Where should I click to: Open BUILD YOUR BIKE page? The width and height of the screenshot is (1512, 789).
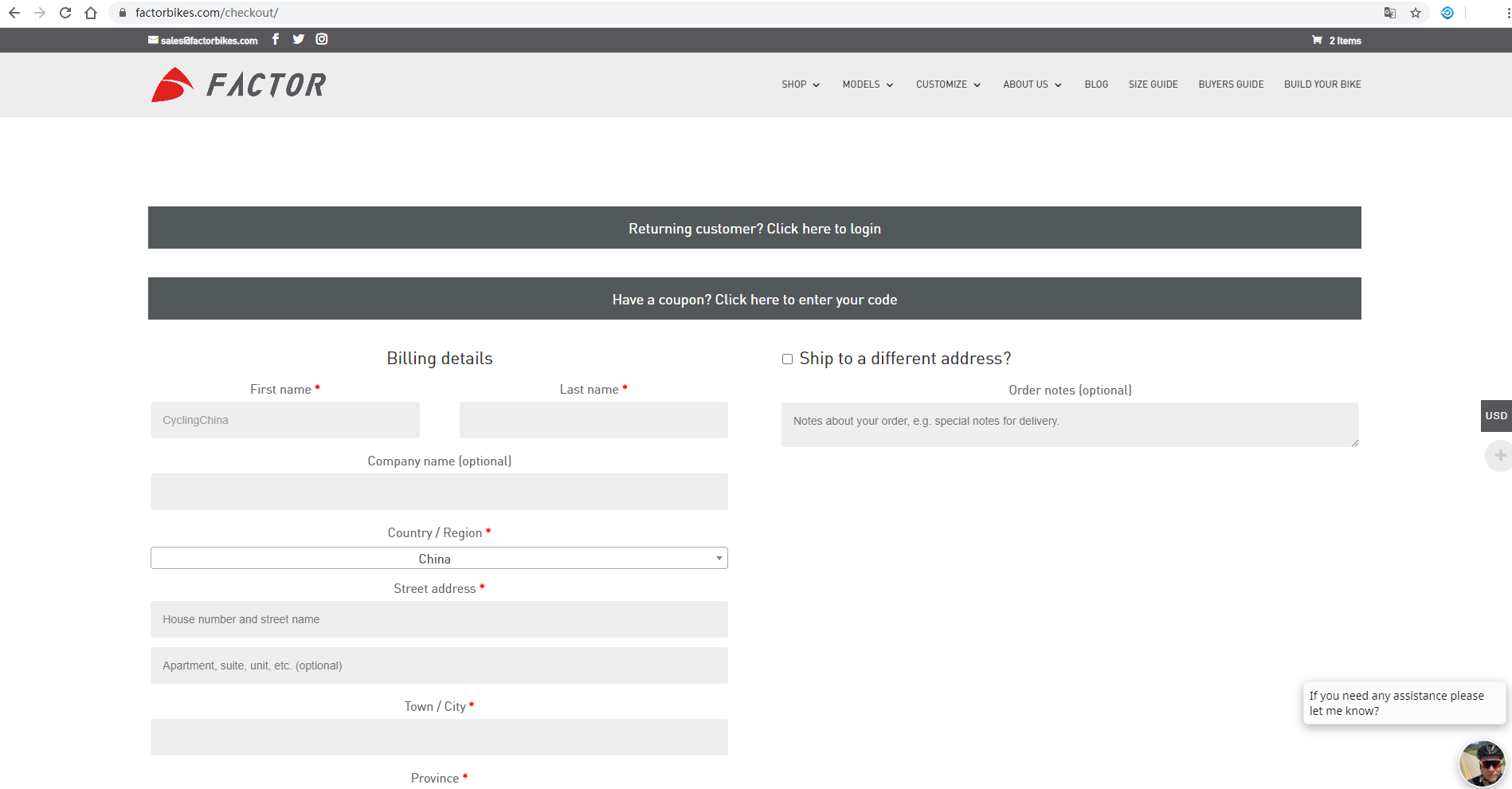(x=1322, y=84)
